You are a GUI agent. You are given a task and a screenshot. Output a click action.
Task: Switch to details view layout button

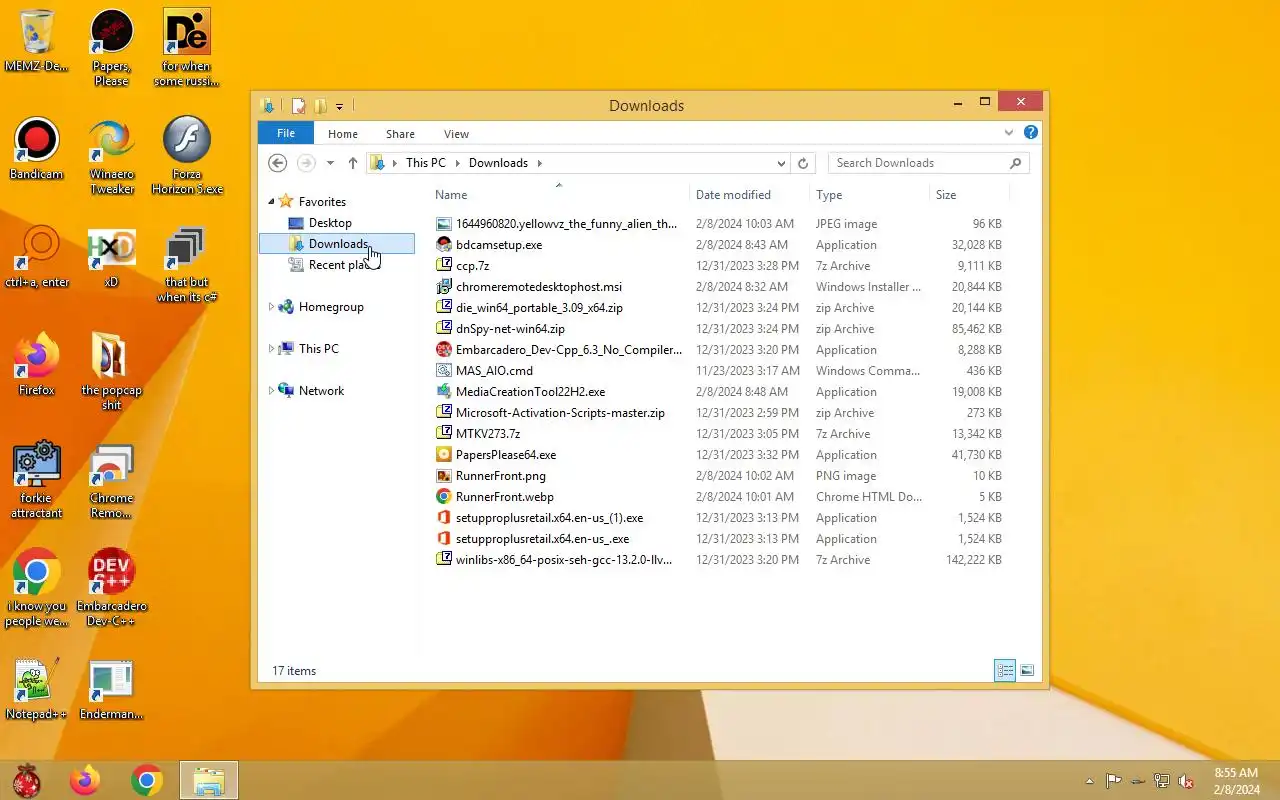(x=1005, y=671)
